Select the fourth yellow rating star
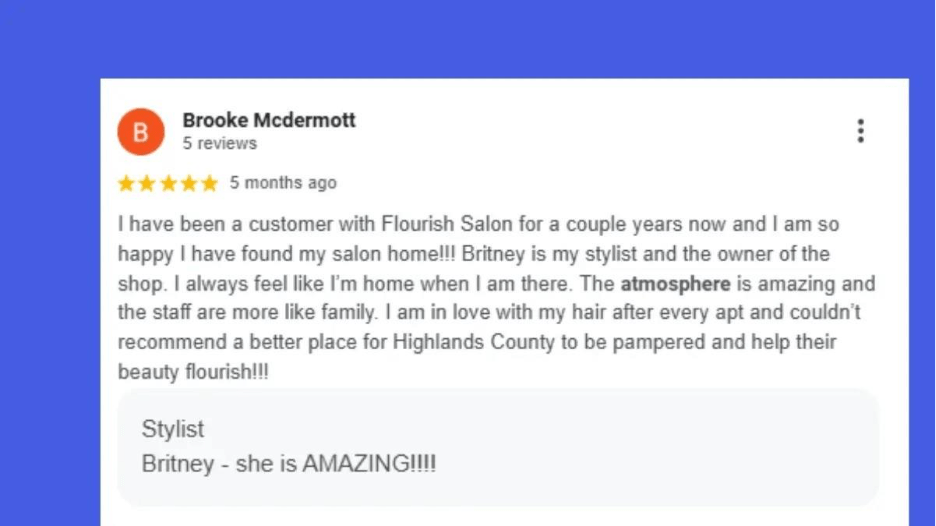This screenshot has width=936, height=526. coord(188,183)
